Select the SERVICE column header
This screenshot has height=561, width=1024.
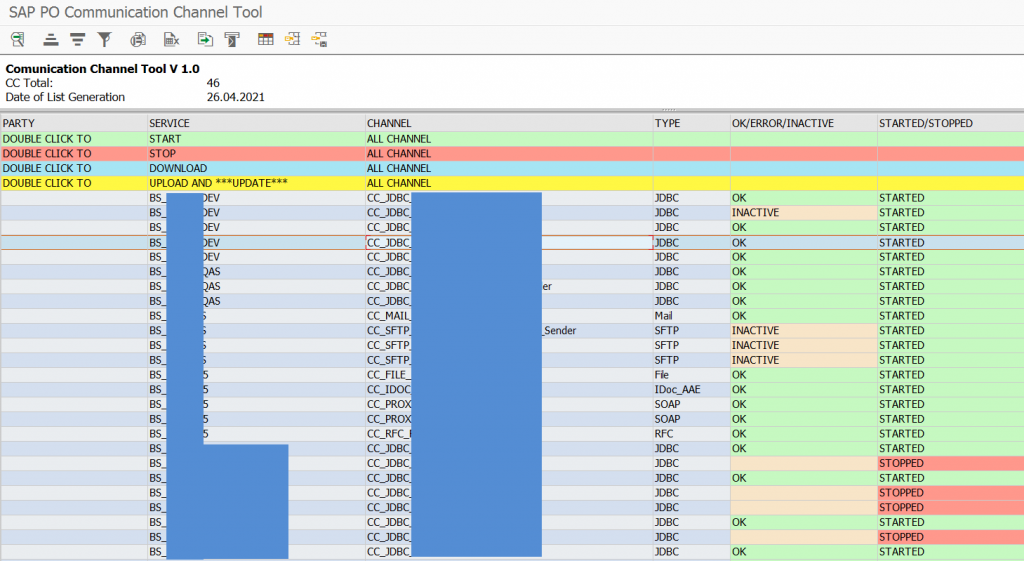tap(257, 123)
